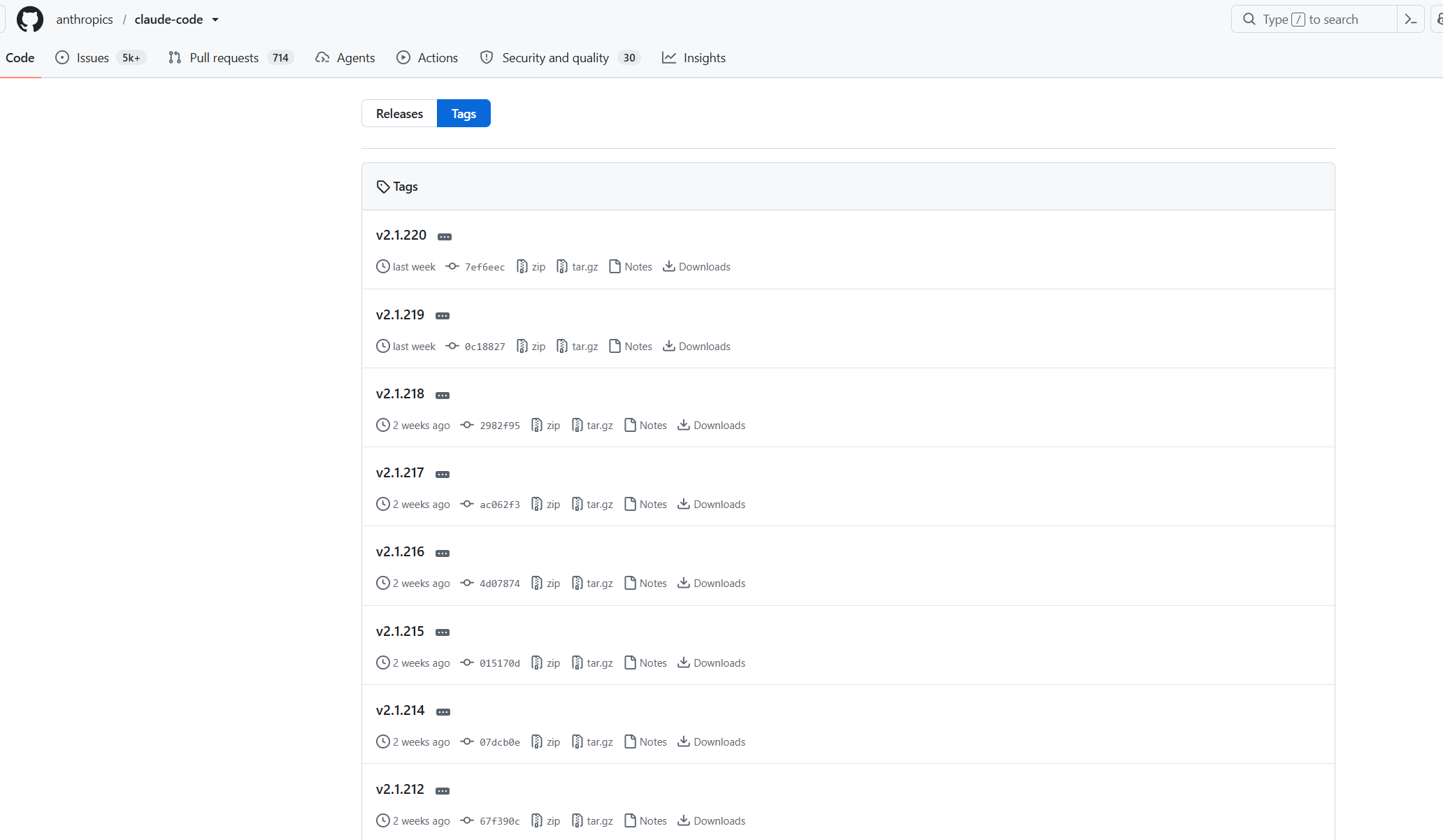Viewport: 1443px width, 840px height.
Task: Open the v2.1.216 tag
Action: coord(400,552)
